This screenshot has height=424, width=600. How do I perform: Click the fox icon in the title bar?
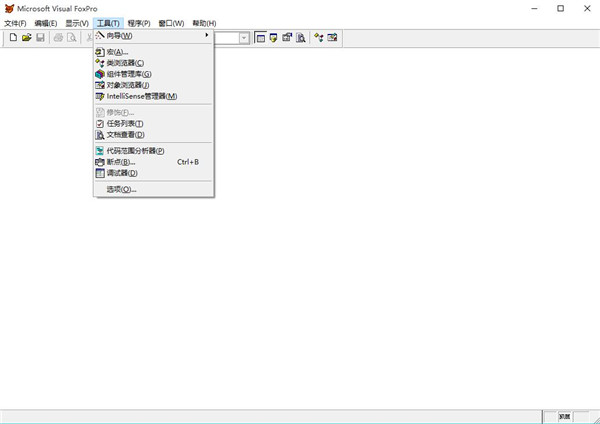(9, 8)
